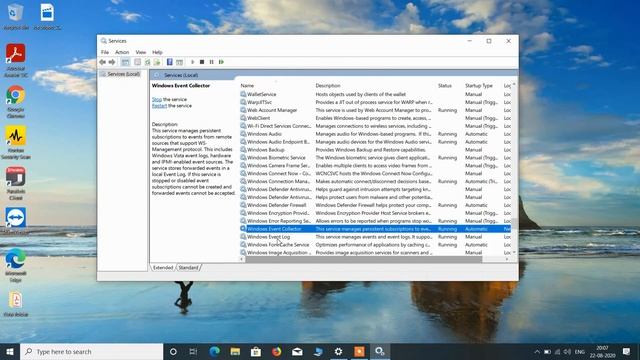
Task: Click the volume icon in system tray
Action: tap(567, 351)
